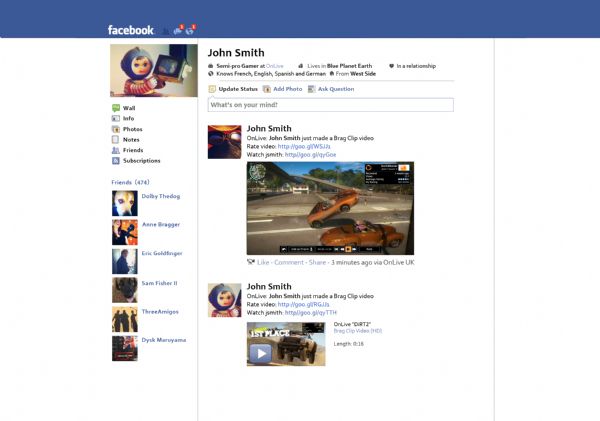Click John Smith's profile picture
The height and width of the screenshot is (421, 600).
point(153,70)
